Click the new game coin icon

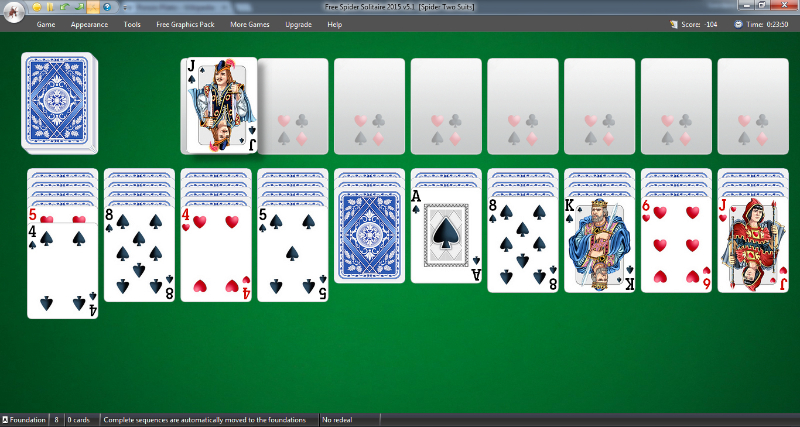pyautogui.click(x=35, y=7)
